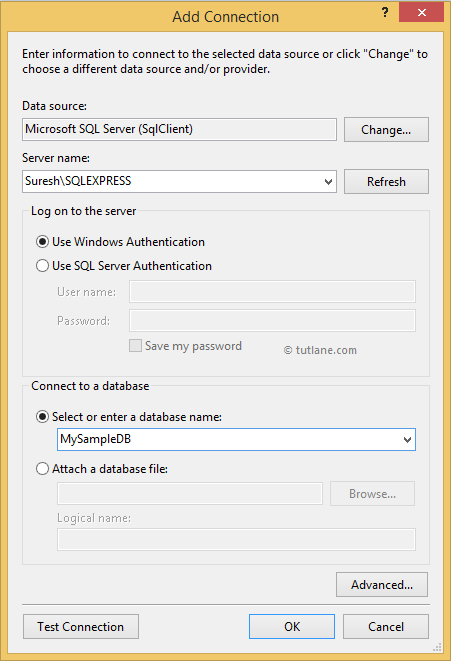This screenshot has width=451, height=661.
Task: Open the MySampleDB database dropdown arrow
Action: click(407, 440)
